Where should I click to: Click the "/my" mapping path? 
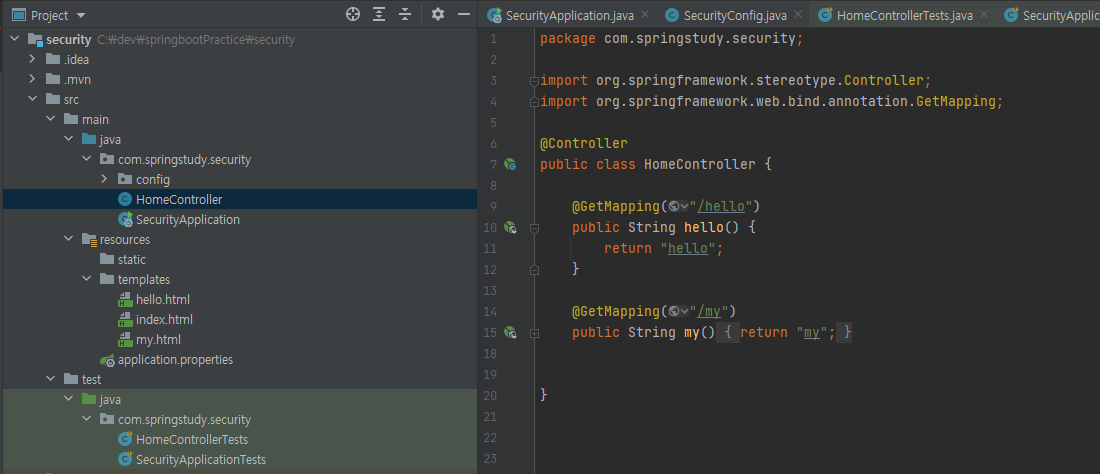click(709, 311)
